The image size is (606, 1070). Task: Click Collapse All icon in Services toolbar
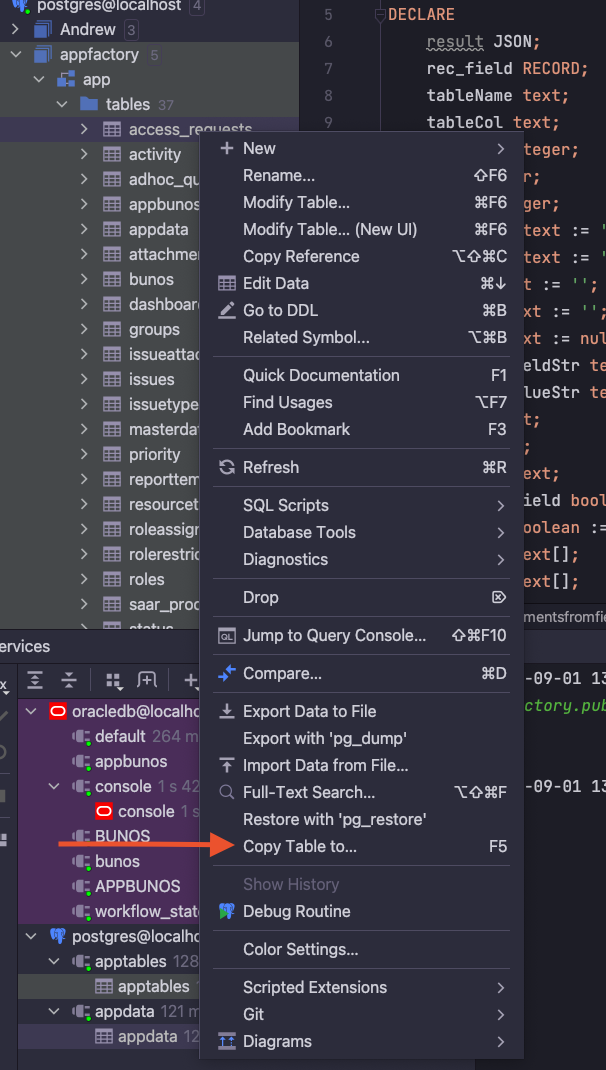click(x=69, y=680)
